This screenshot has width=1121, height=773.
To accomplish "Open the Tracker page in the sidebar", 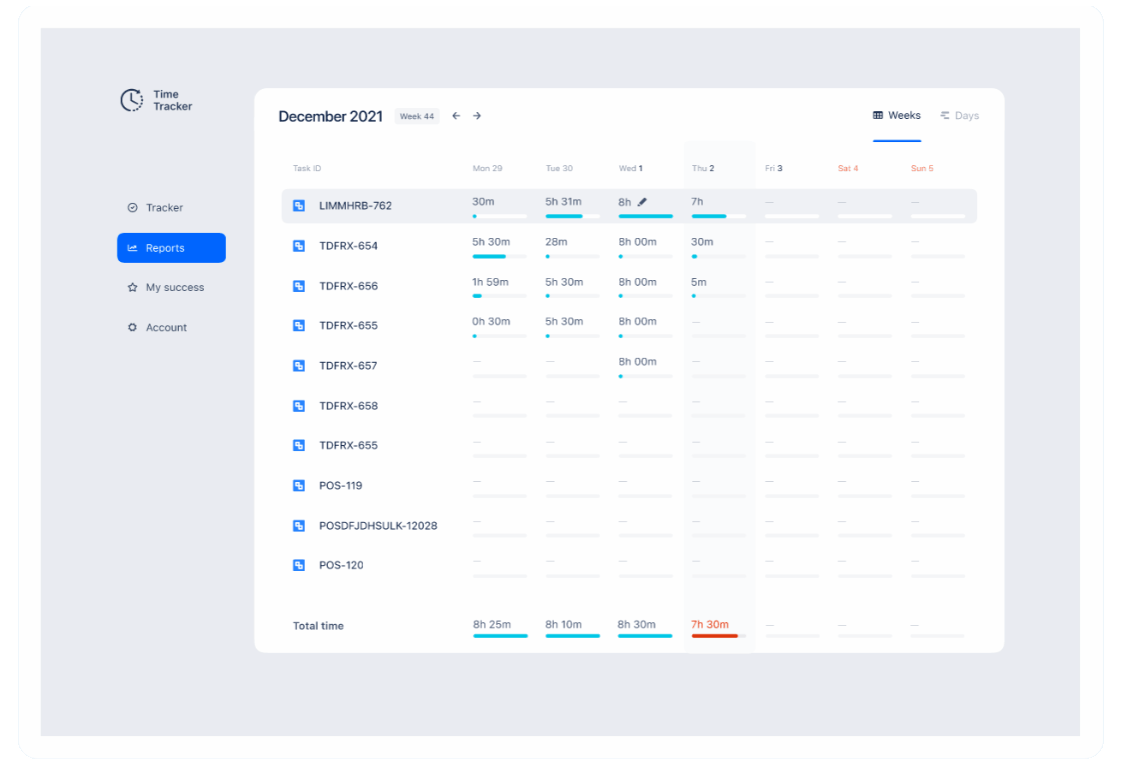I will (164, 208).
